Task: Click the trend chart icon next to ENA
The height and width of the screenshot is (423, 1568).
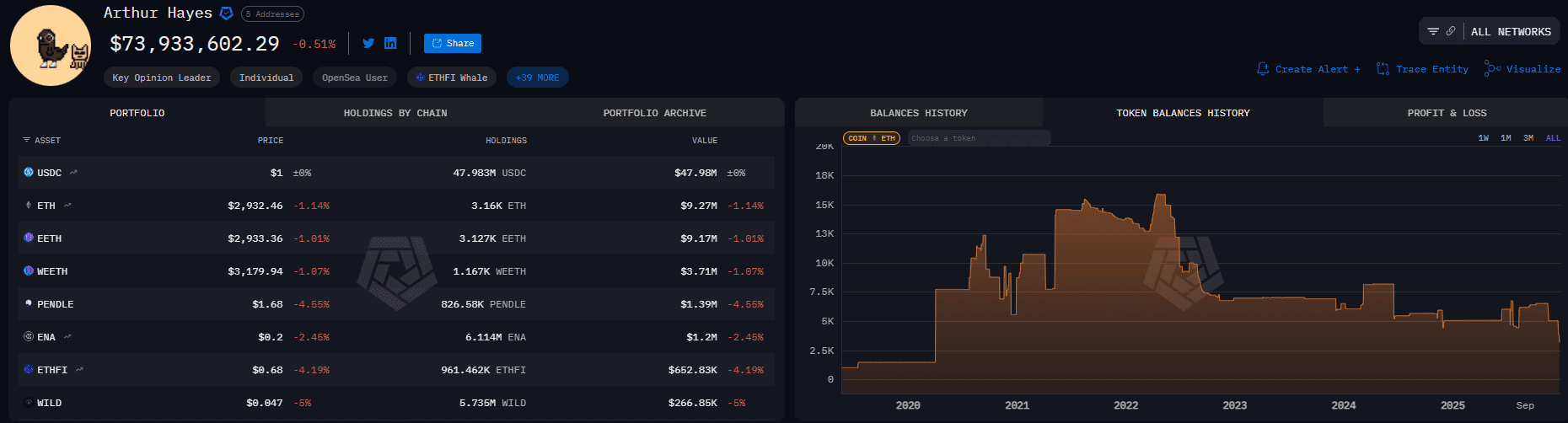Action: (x=67, y=337)
